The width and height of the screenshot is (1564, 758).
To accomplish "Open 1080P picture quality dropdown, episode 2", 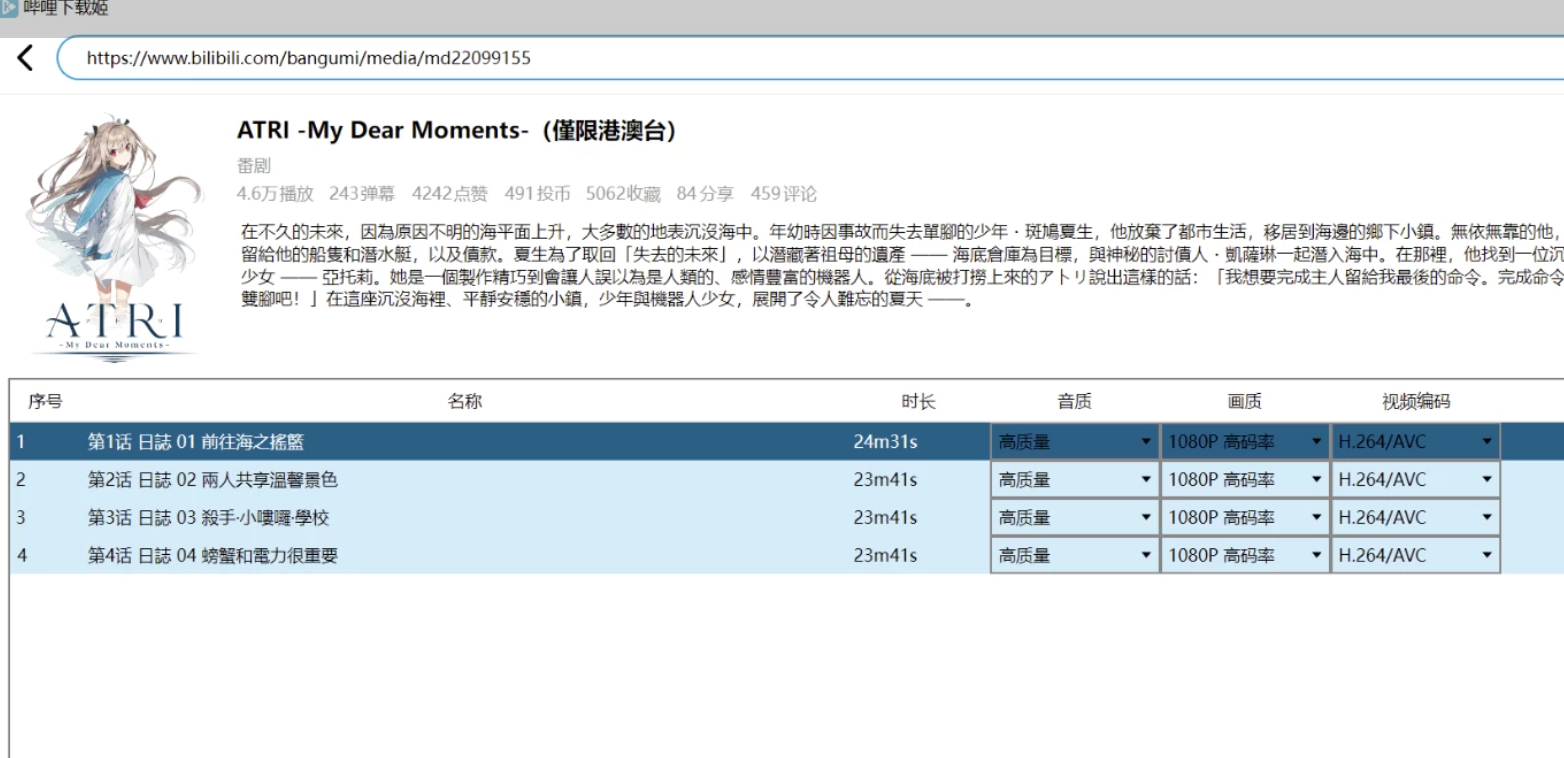I will click(x=1245, y=480).
